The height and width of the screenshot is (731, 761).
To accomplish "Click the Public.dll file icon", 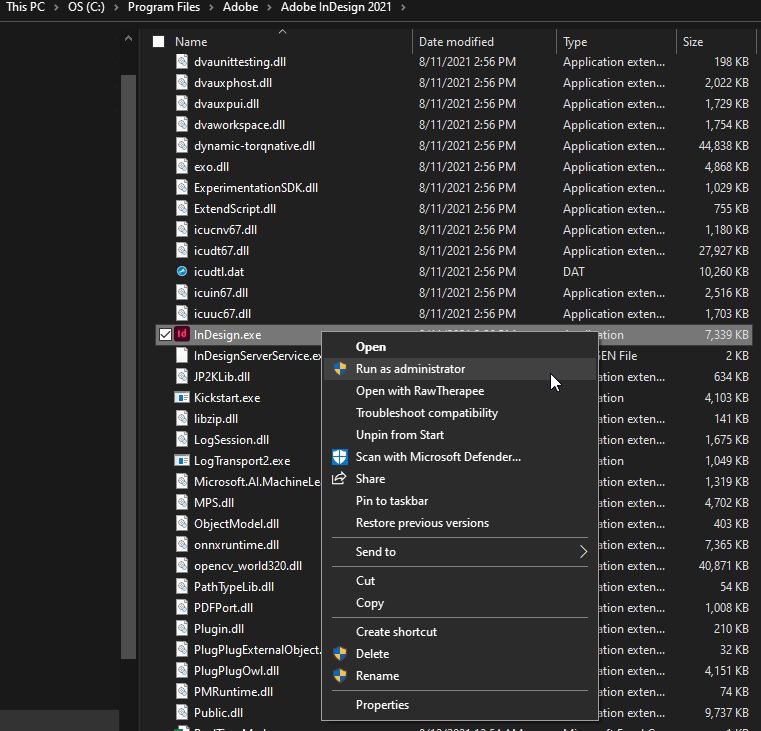I will (182, 712).
